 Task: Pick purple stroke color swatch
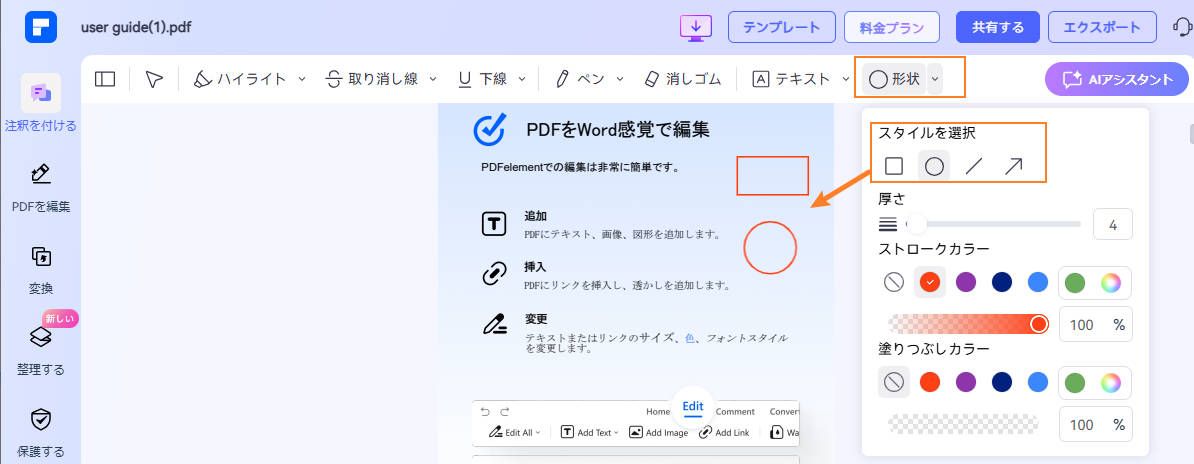pyautogui.click(x=966, y=282)
